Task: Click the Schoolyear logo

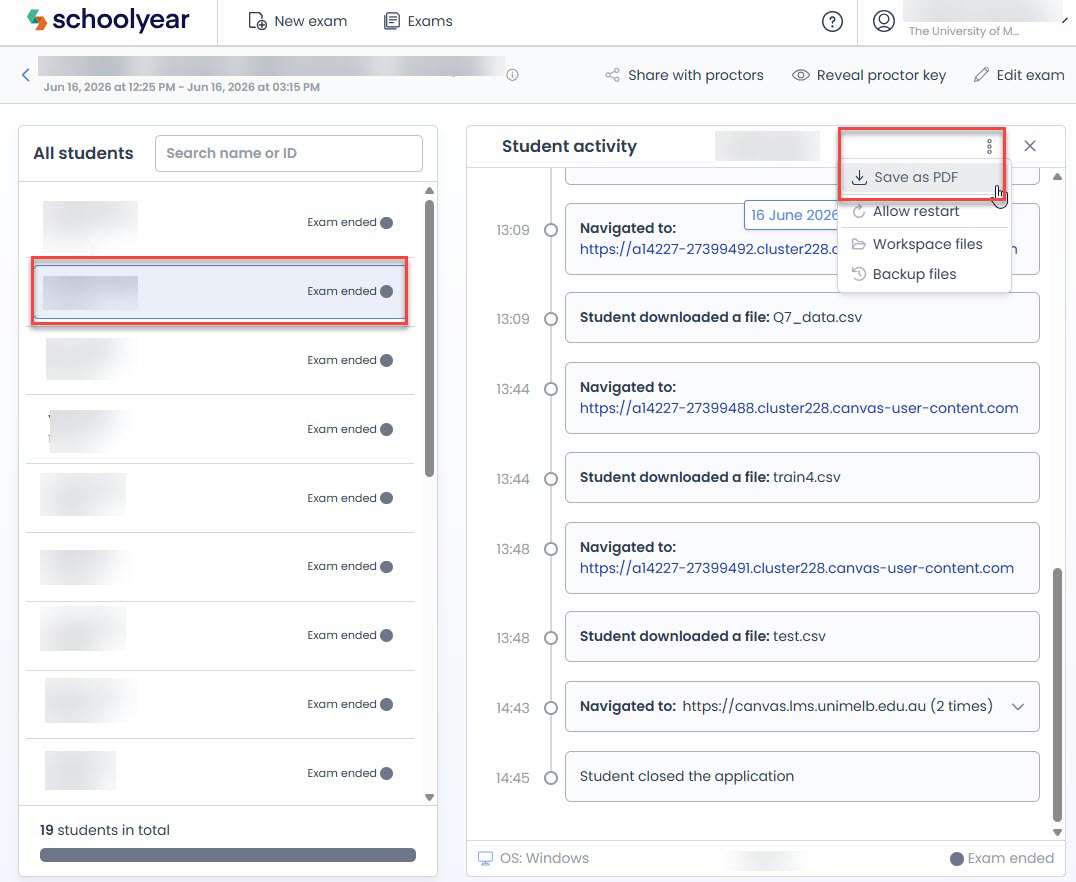Action: click(108, 20)
